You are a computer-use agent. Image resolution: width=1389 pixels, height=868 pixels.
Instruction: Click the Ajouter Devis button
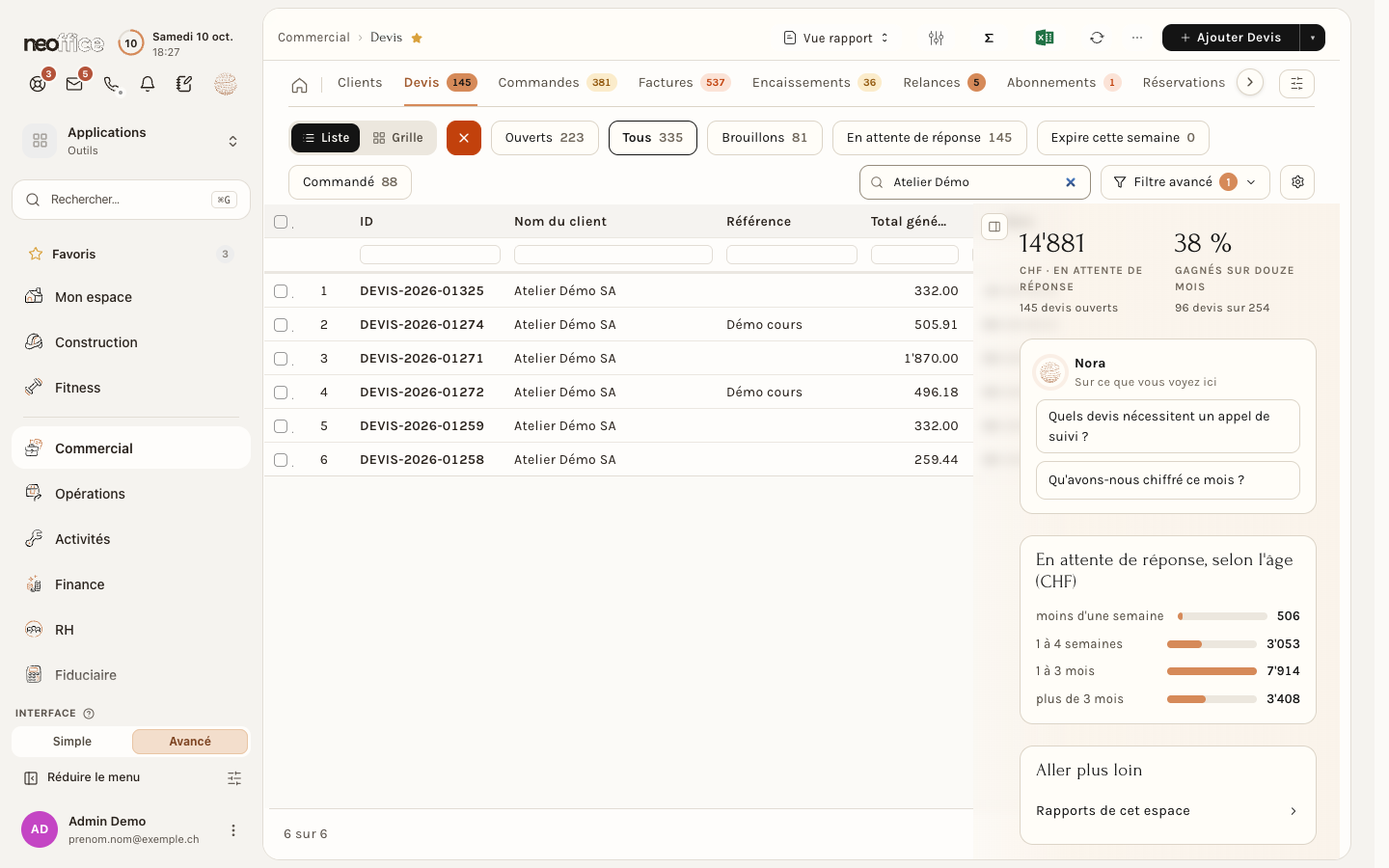pos(1231,38)
